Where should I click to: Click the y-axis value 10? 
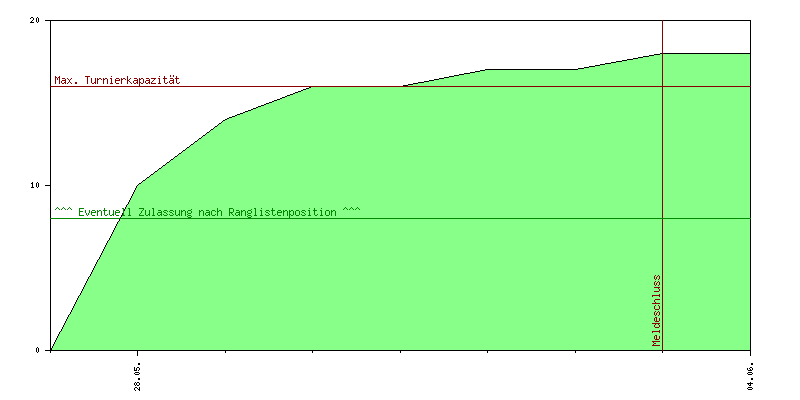(35, 185)
